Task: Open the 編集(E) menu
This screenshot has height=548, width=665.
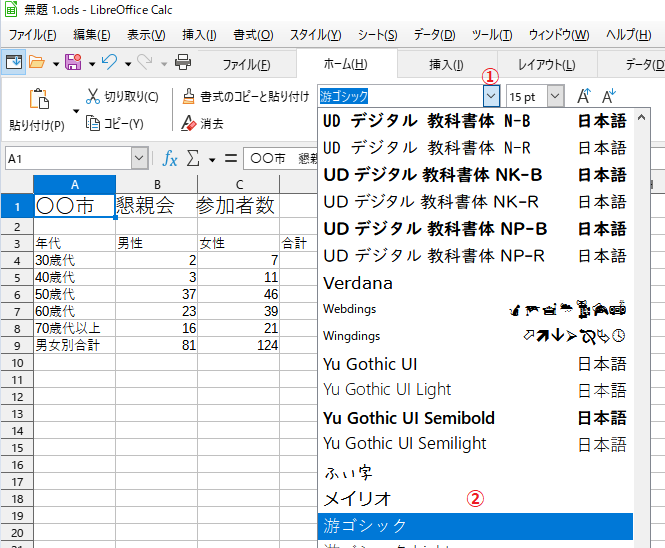Action: 92,35
